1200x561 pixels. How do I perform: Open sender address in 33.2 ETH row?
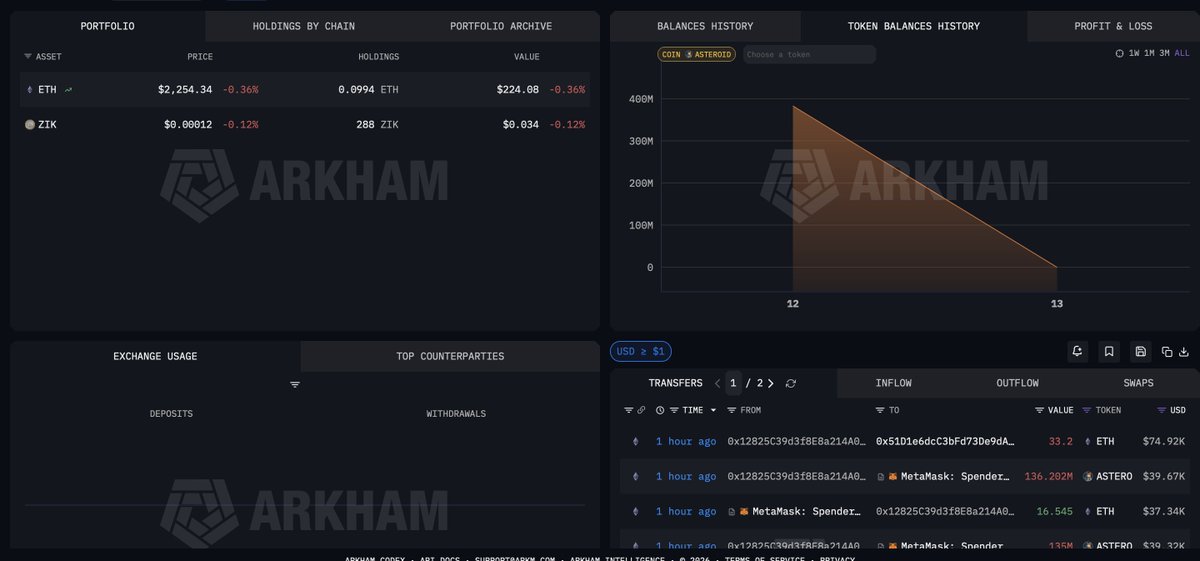pos(797,441)
